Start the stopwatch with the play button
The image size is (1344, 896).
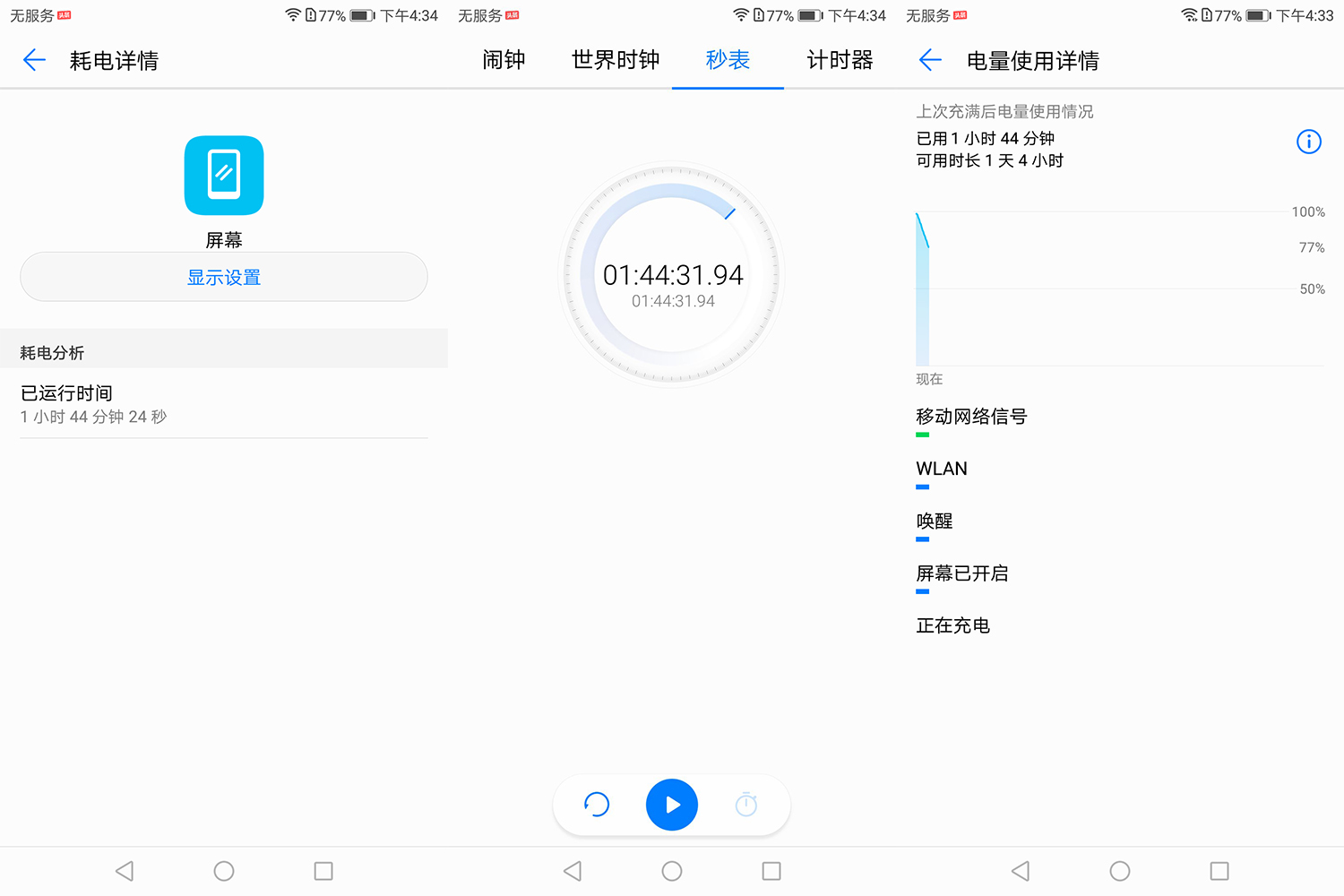[672, 805]
